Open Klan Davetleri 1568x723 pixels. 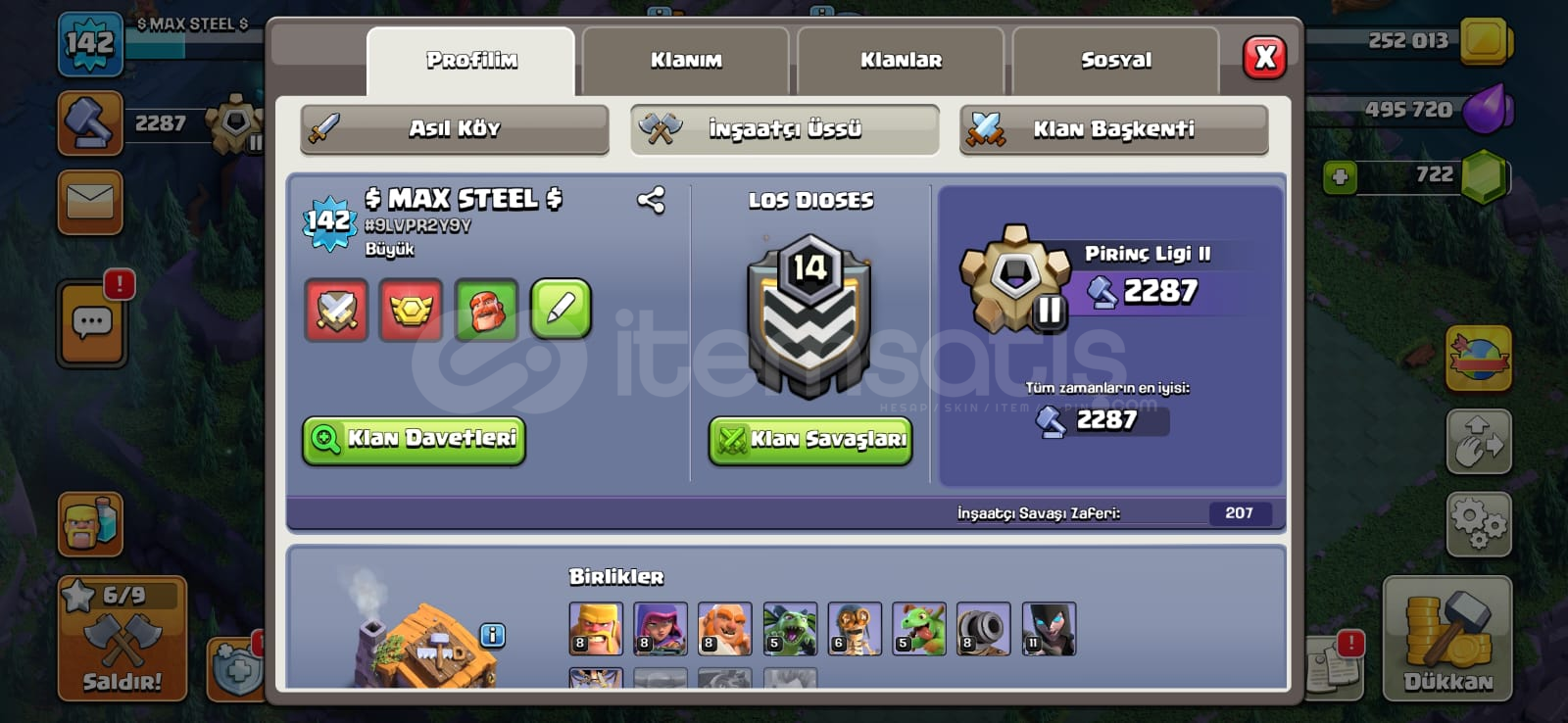[414, 439]
